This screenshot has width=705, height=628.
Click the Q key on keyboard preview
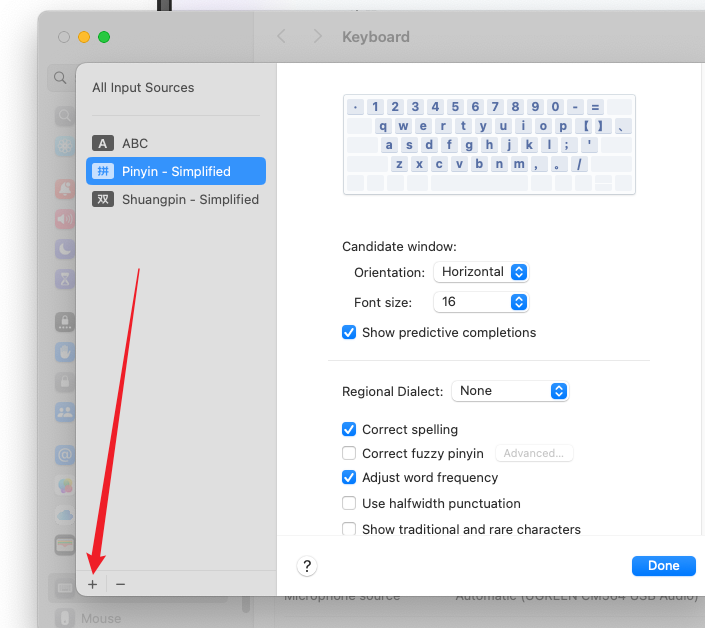coord(383,126)
